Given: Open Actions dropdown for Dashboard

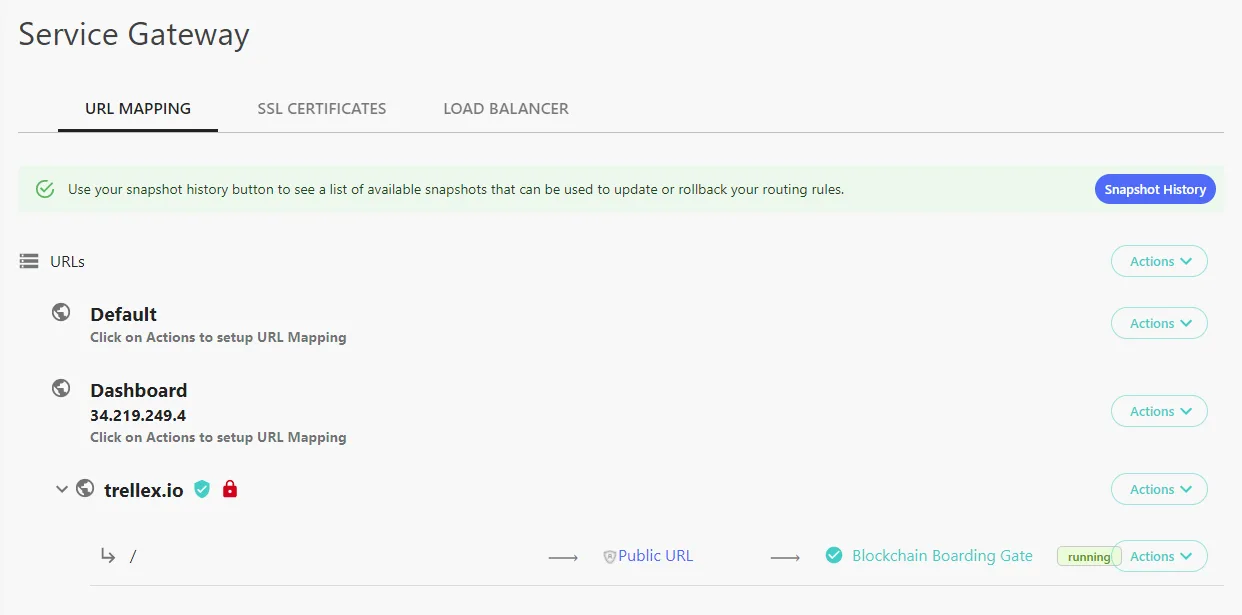Looking at the screenshot, I should tap(1159, 411).
